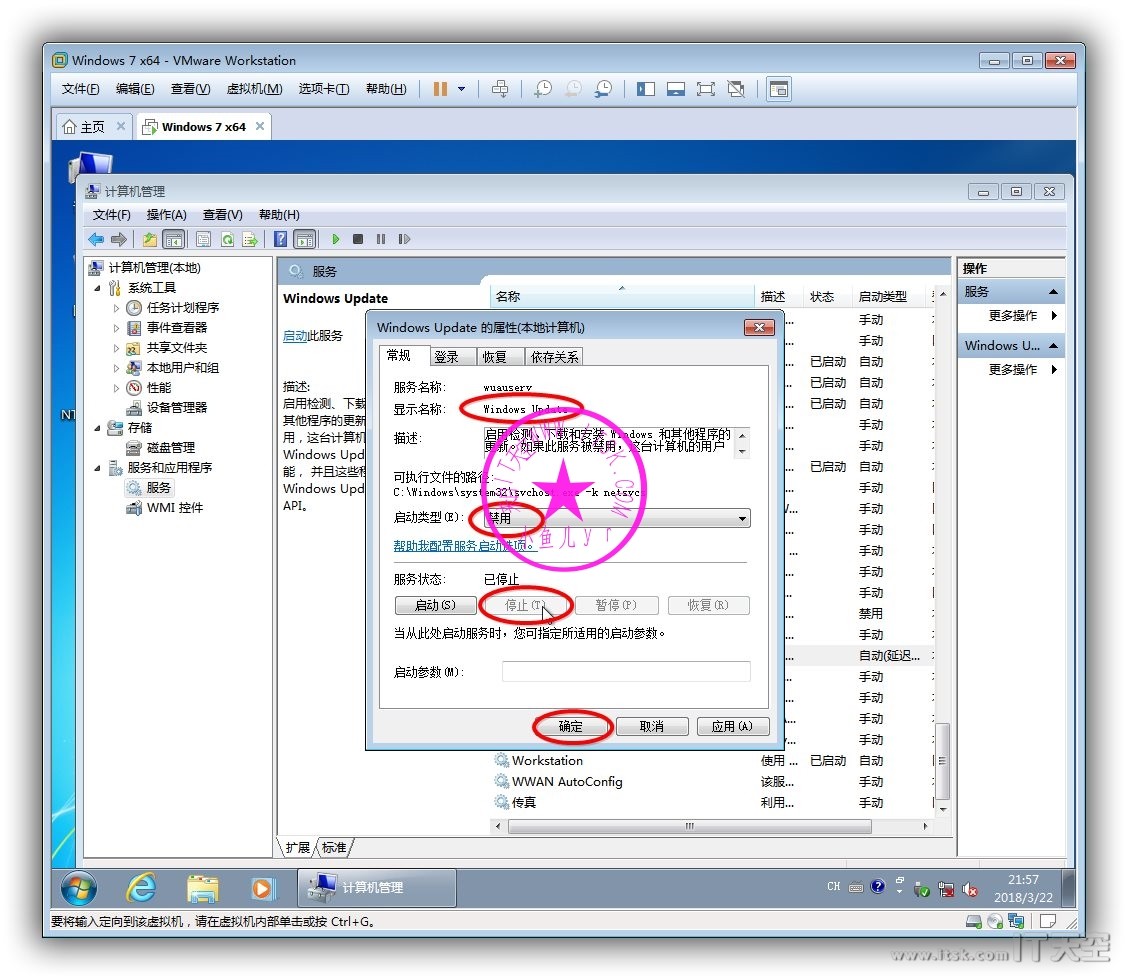Viewport: 1128px width, 980px height.
Task: Open the VMware power options dropdown arrow
Action: [x=461, y=89]
